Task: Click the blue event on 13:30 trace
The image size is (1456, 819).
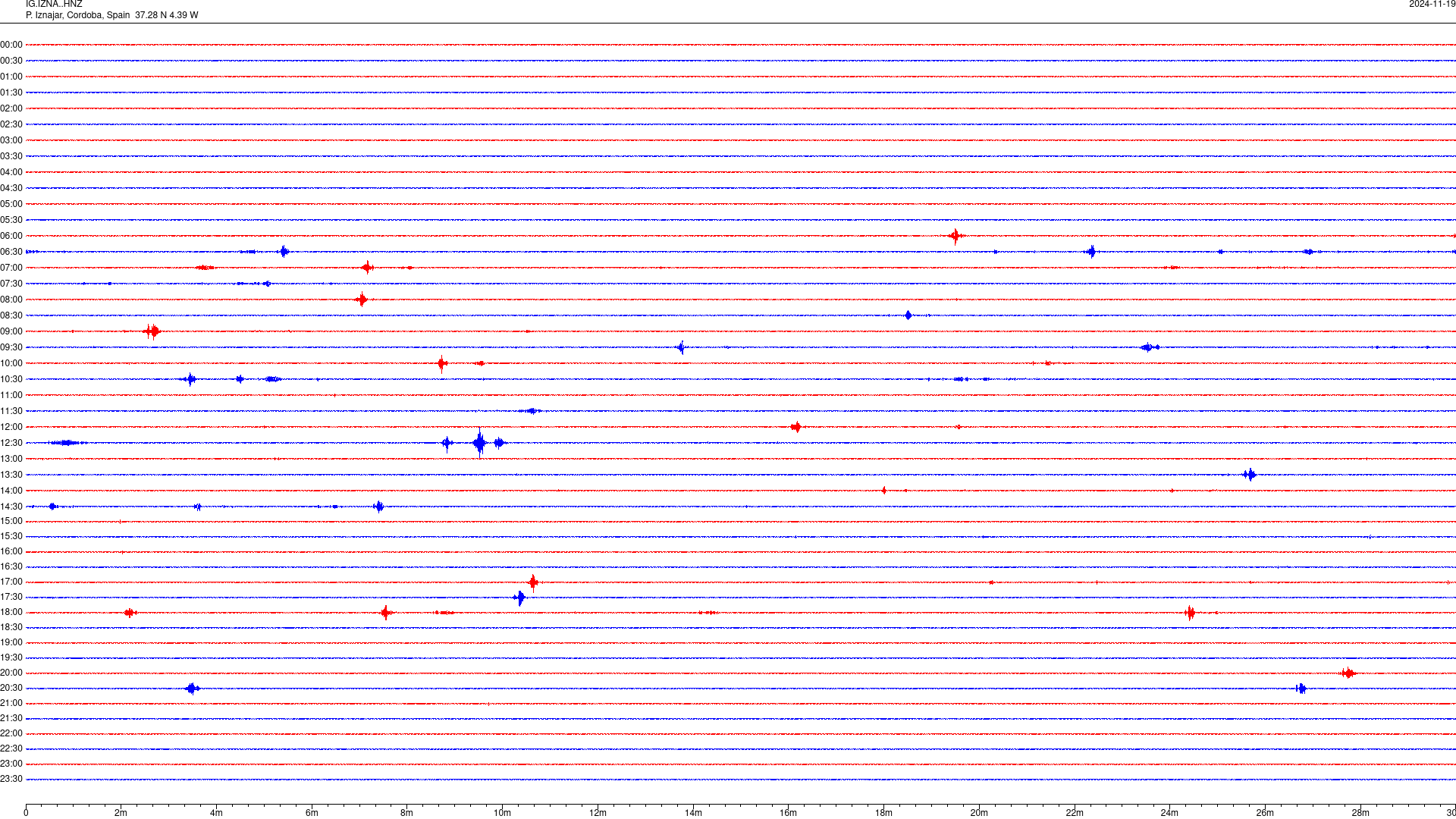Action: [x=1250, y=475]
